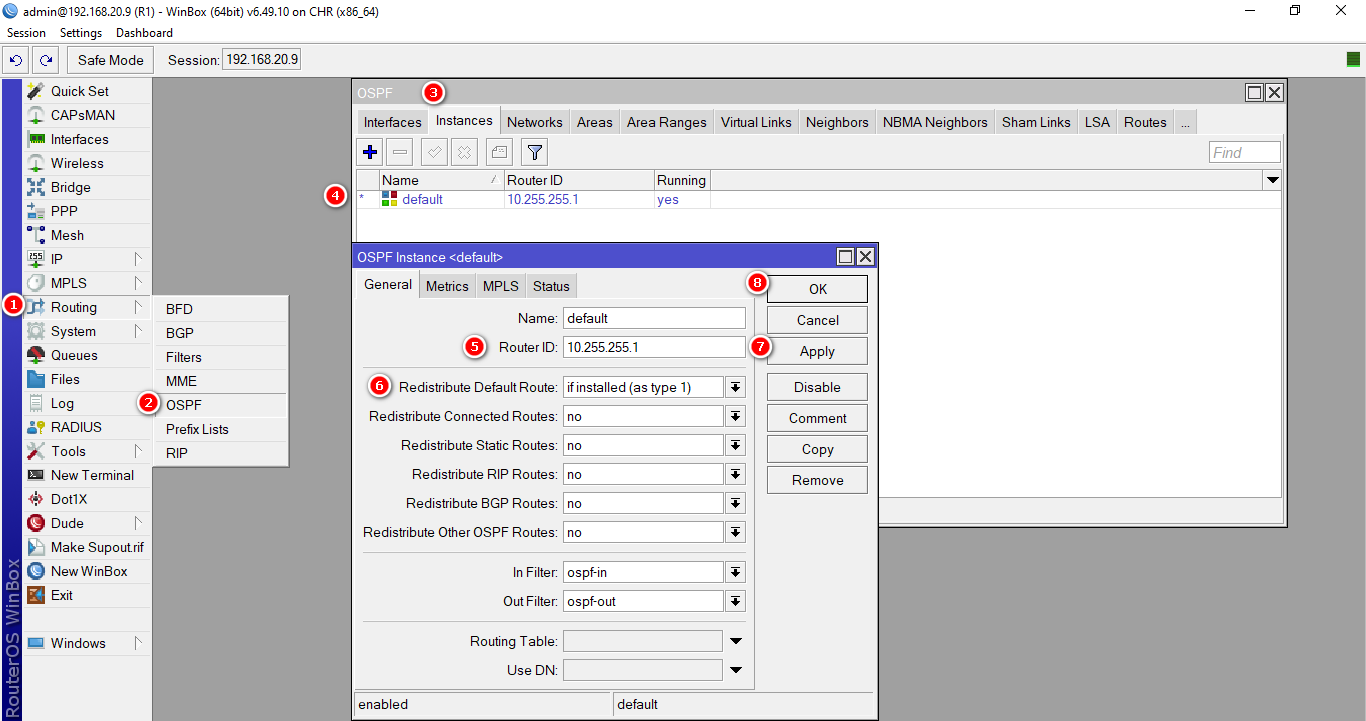Open Dot1X in the sidebar

point(87,499)
